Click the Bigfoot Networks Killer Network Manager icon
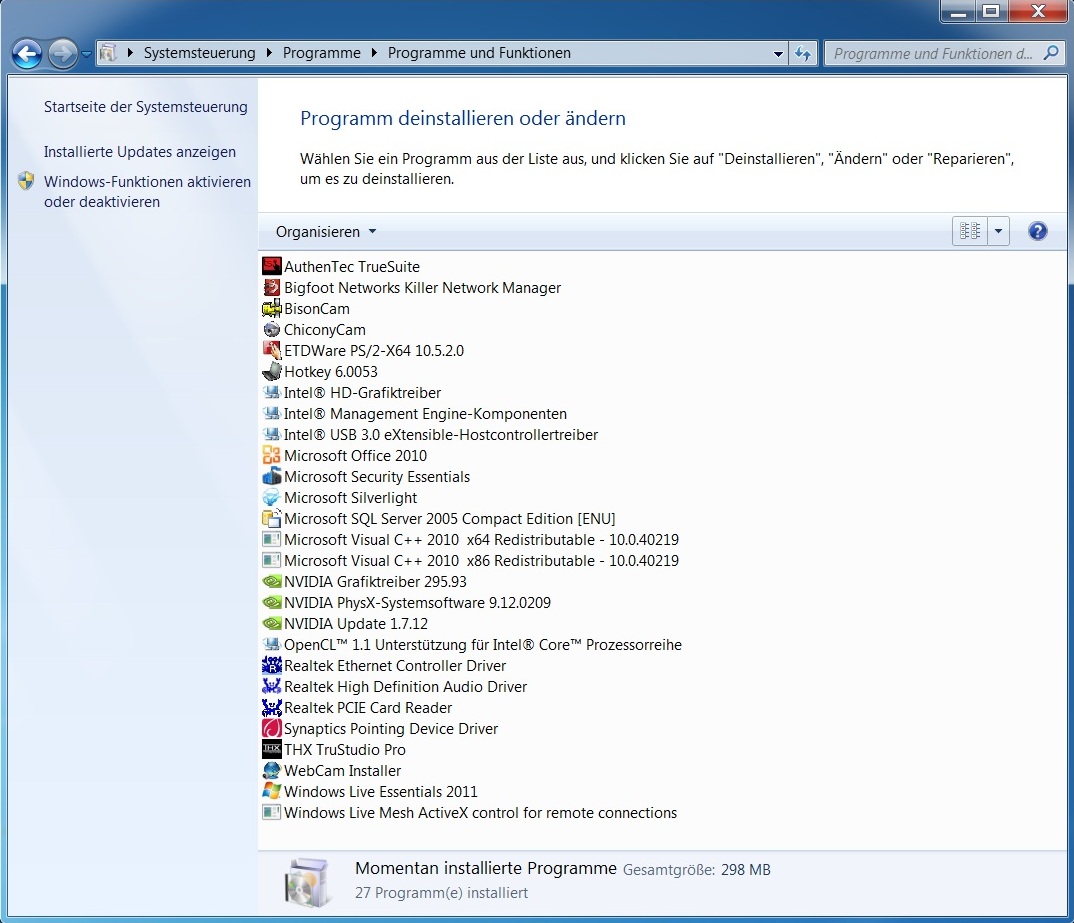Screen dimensions: 1074x923 (272, 288)
